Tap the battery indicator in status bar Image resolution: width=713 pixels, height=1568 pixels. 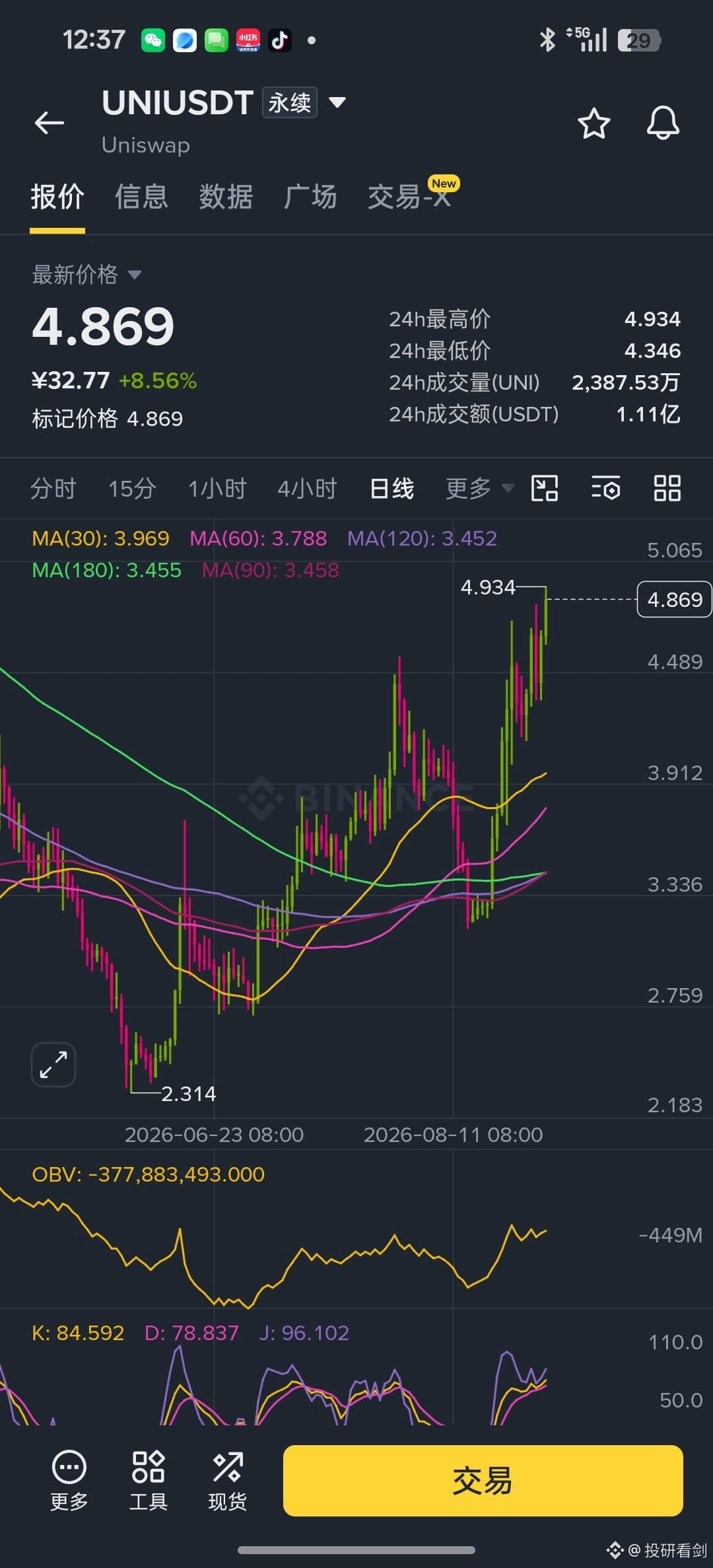click(639, 40)
